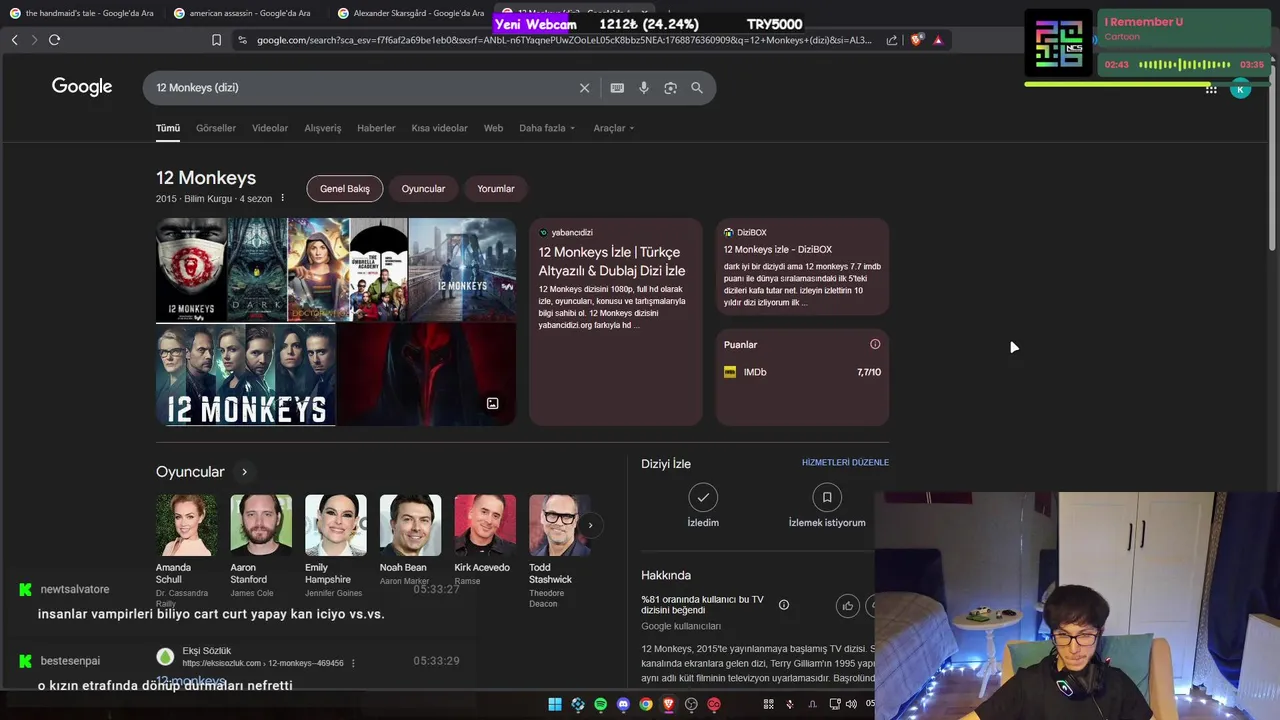The image size is (1280, 720).
Task: Open Brave Shields lion icon
Action: (x=916, y=40)
